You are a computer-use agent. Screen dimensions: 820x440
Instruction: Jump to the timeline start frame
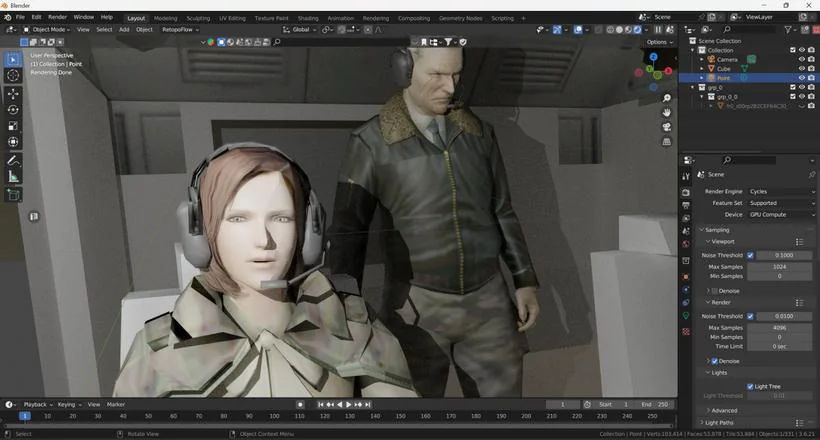pos(321,404)
